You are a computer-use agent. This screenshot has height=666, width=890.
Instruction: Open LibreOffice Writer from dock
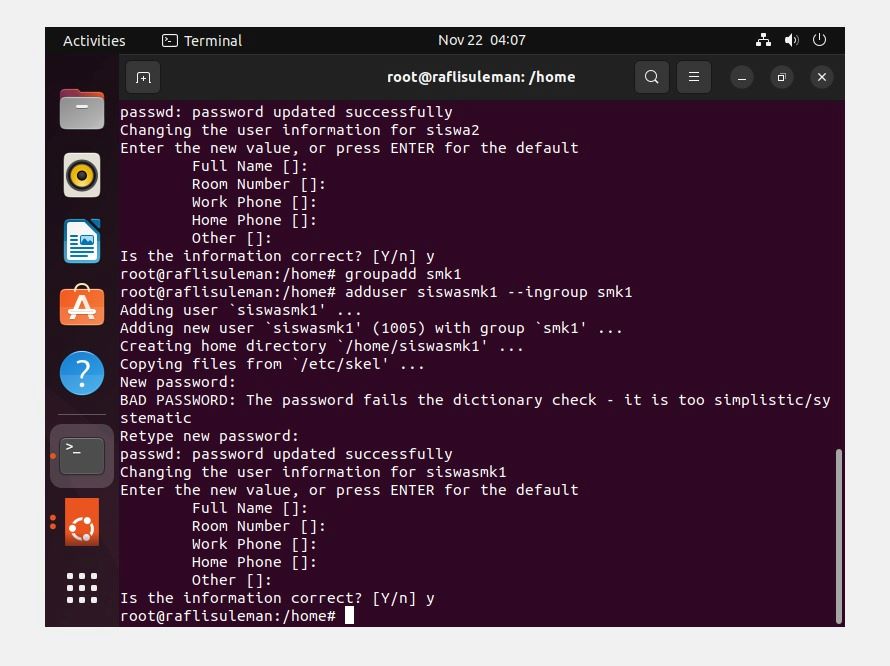coord(82,241)
